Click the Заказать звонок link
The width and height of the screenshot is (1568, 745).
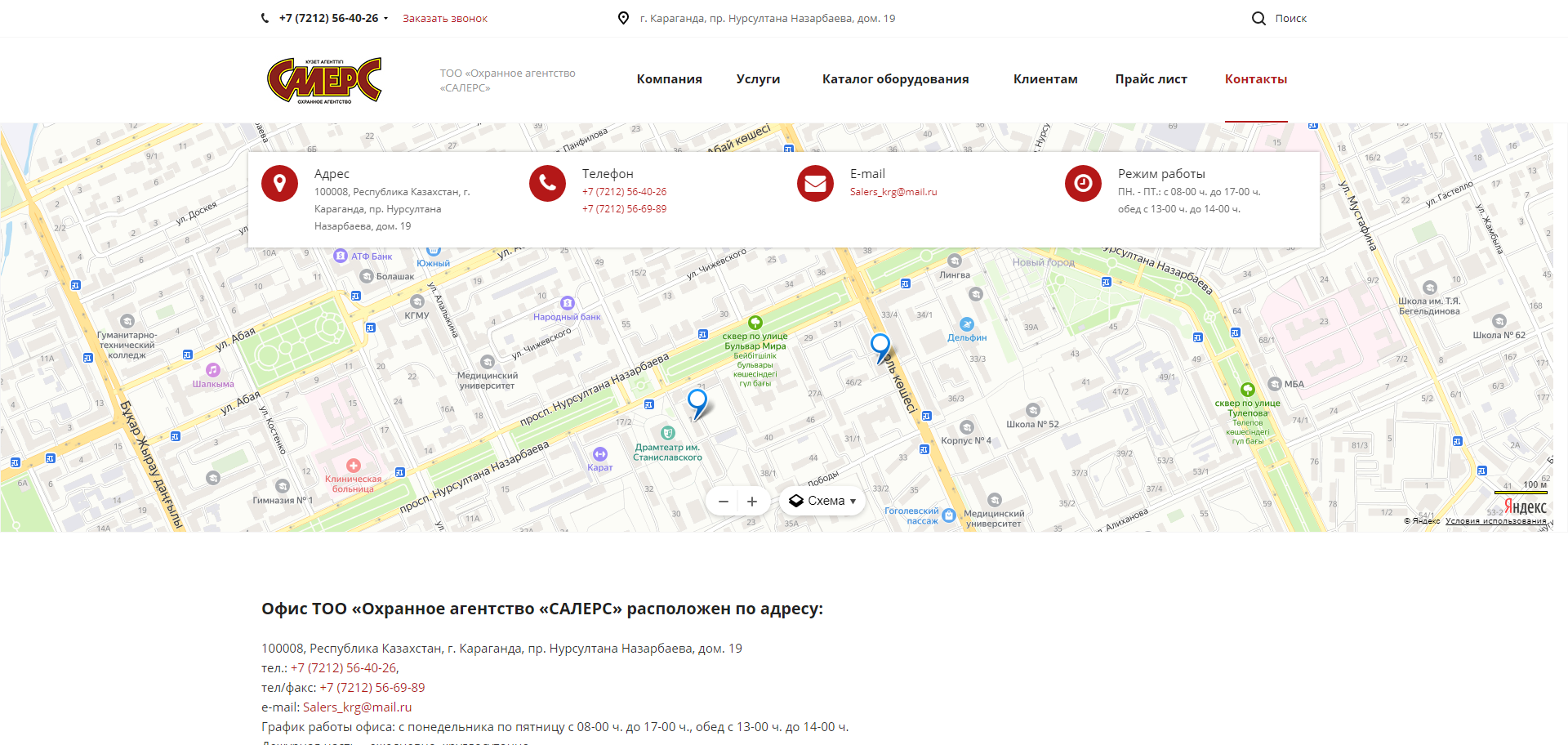[x=444, y=19]
